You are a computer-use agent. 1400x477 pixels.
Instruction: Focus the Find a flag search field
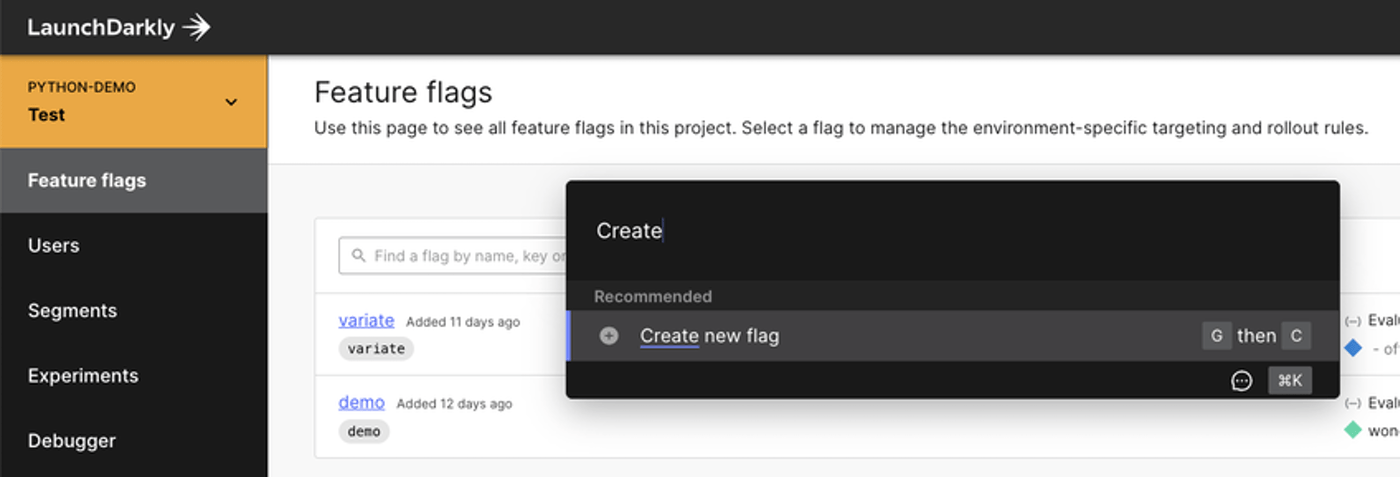[x=455, y=256]
